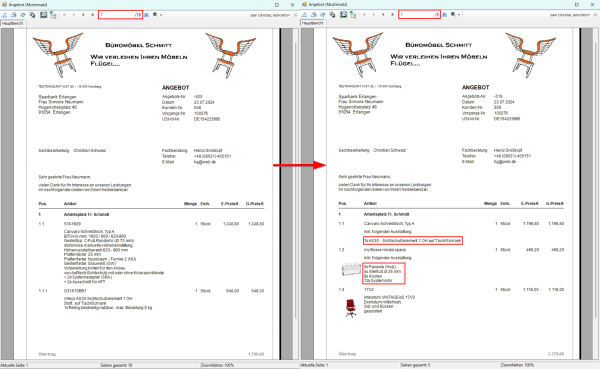Viewport: 600px width, 369px height.
Task: Export the 5-page Angebot report
Action: tap(304, 15)
